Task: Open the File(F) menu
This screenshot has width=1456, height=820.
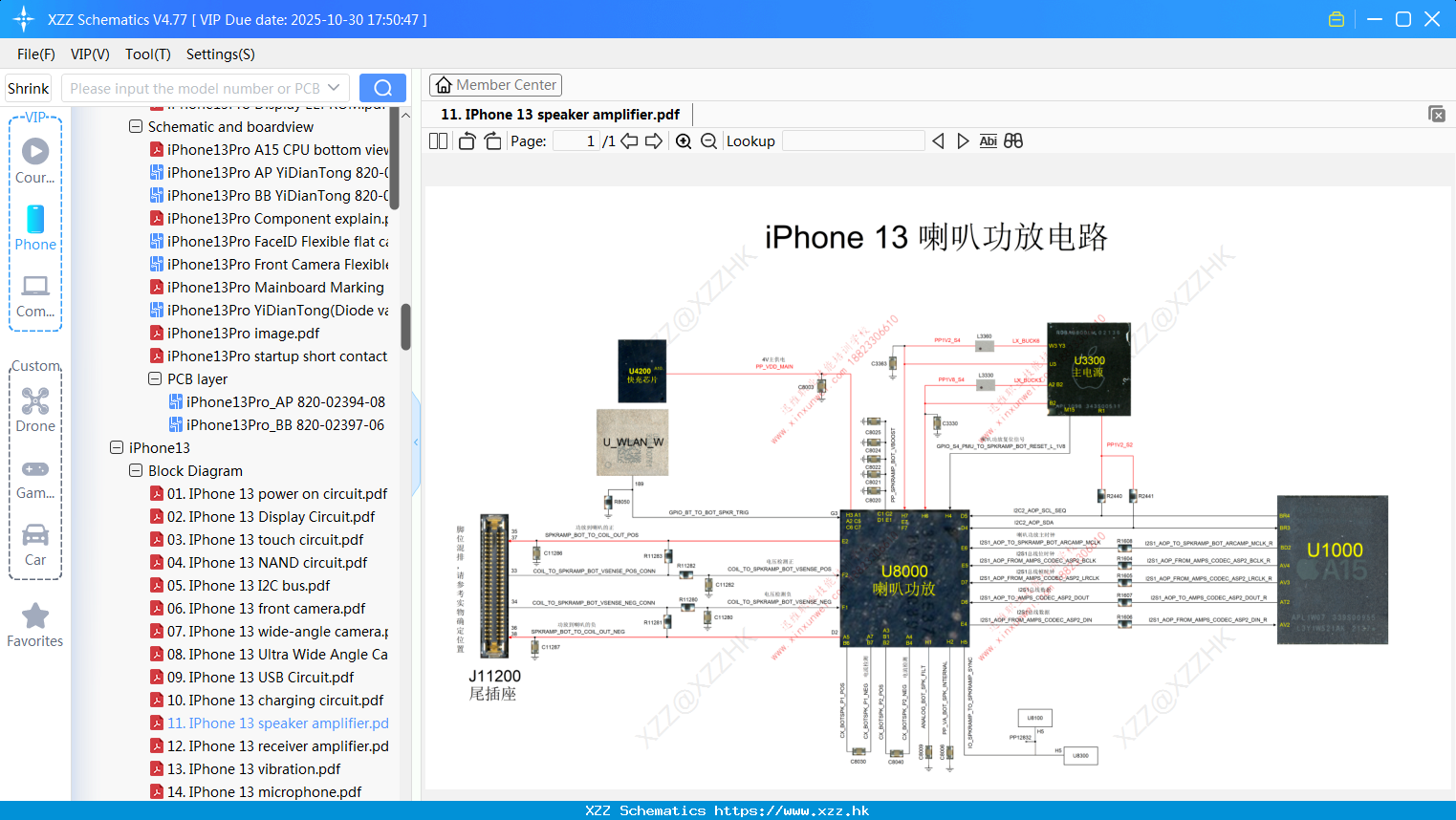Action: coord(36,54)
